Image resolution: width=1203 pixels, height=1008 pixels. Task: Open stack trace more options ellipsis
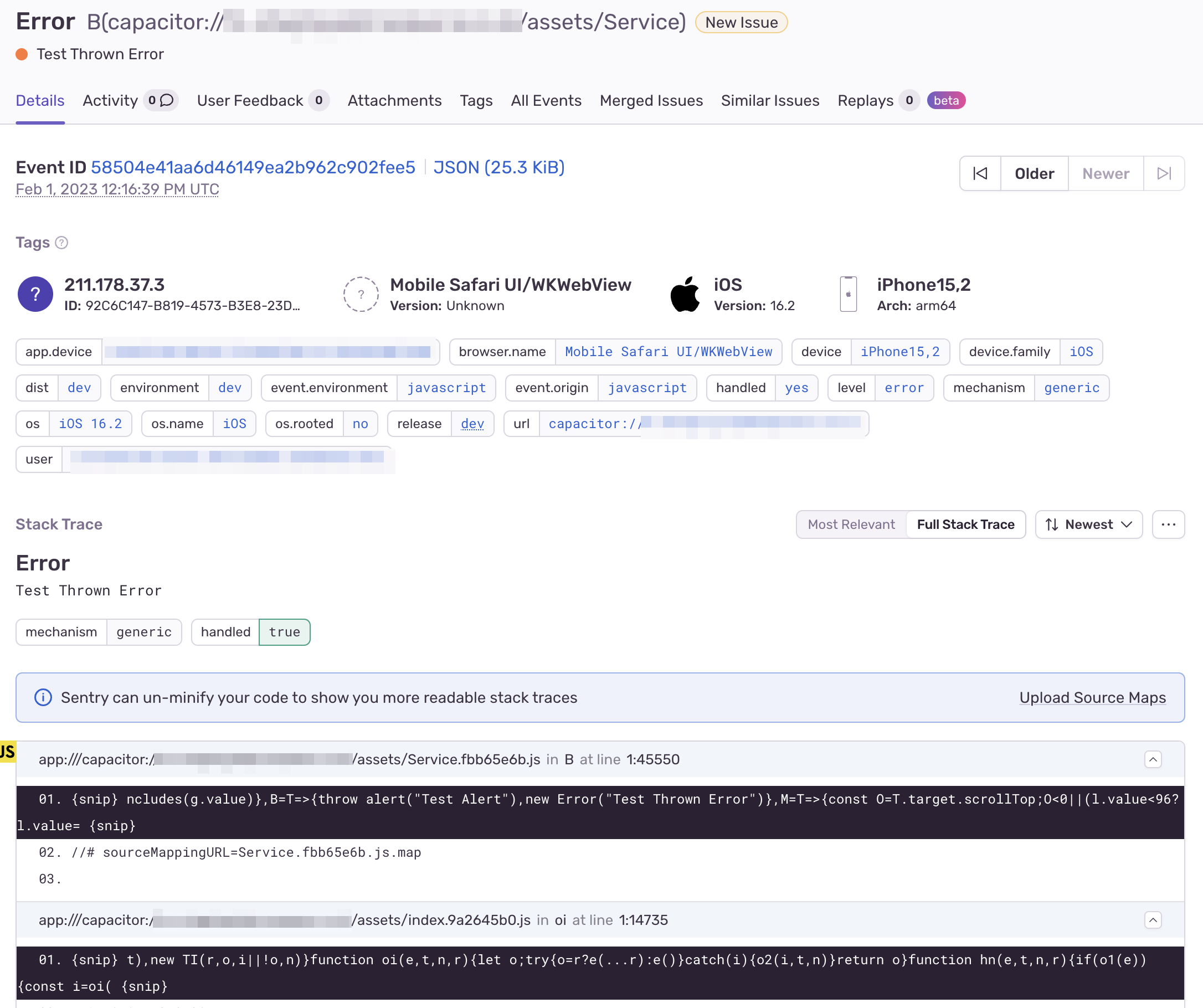[1168, 524]
